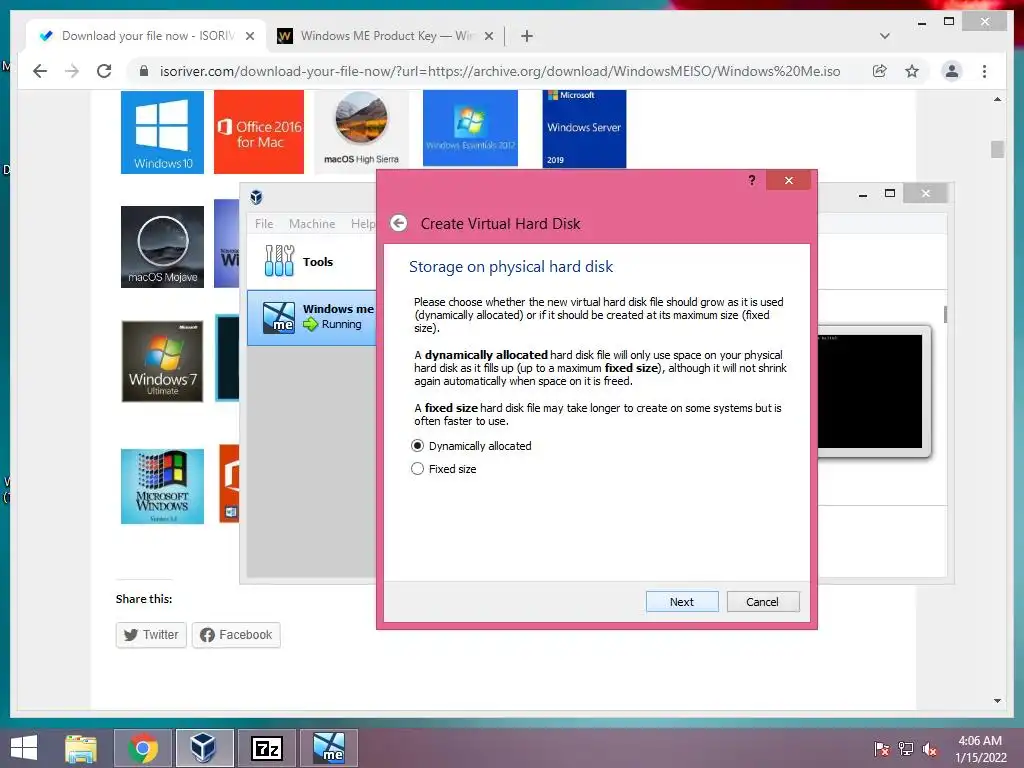Open File Explorer from the taskbar
1024x768 pixels.
(x=81, y=748)
